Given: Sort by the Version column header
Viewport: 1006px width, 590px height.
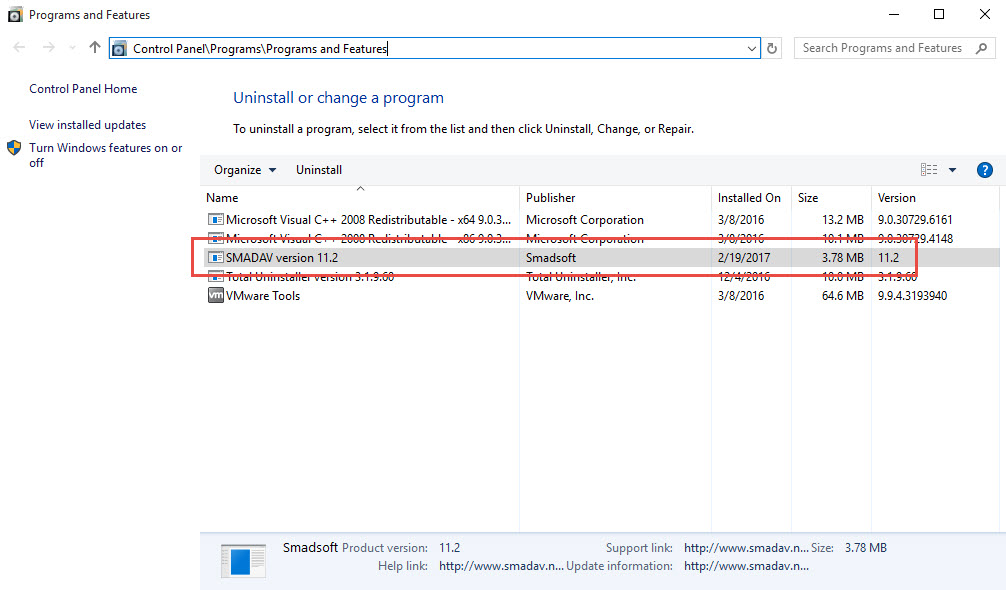Looking at the screenshot, I should 935,198.
